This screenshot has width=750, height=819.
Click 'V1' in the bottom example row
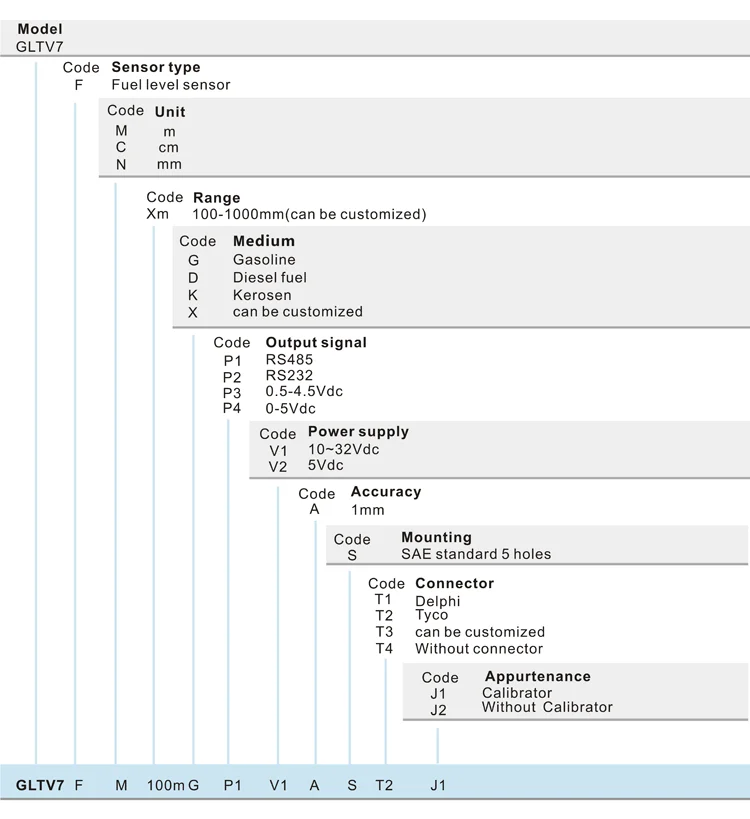coord(278,786)
